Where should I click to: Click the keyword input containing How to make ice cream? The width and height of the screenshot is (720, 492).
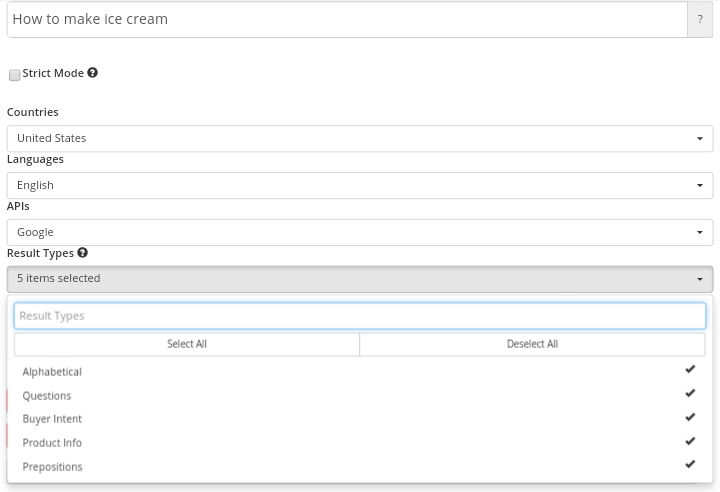(x=345, y=19)
